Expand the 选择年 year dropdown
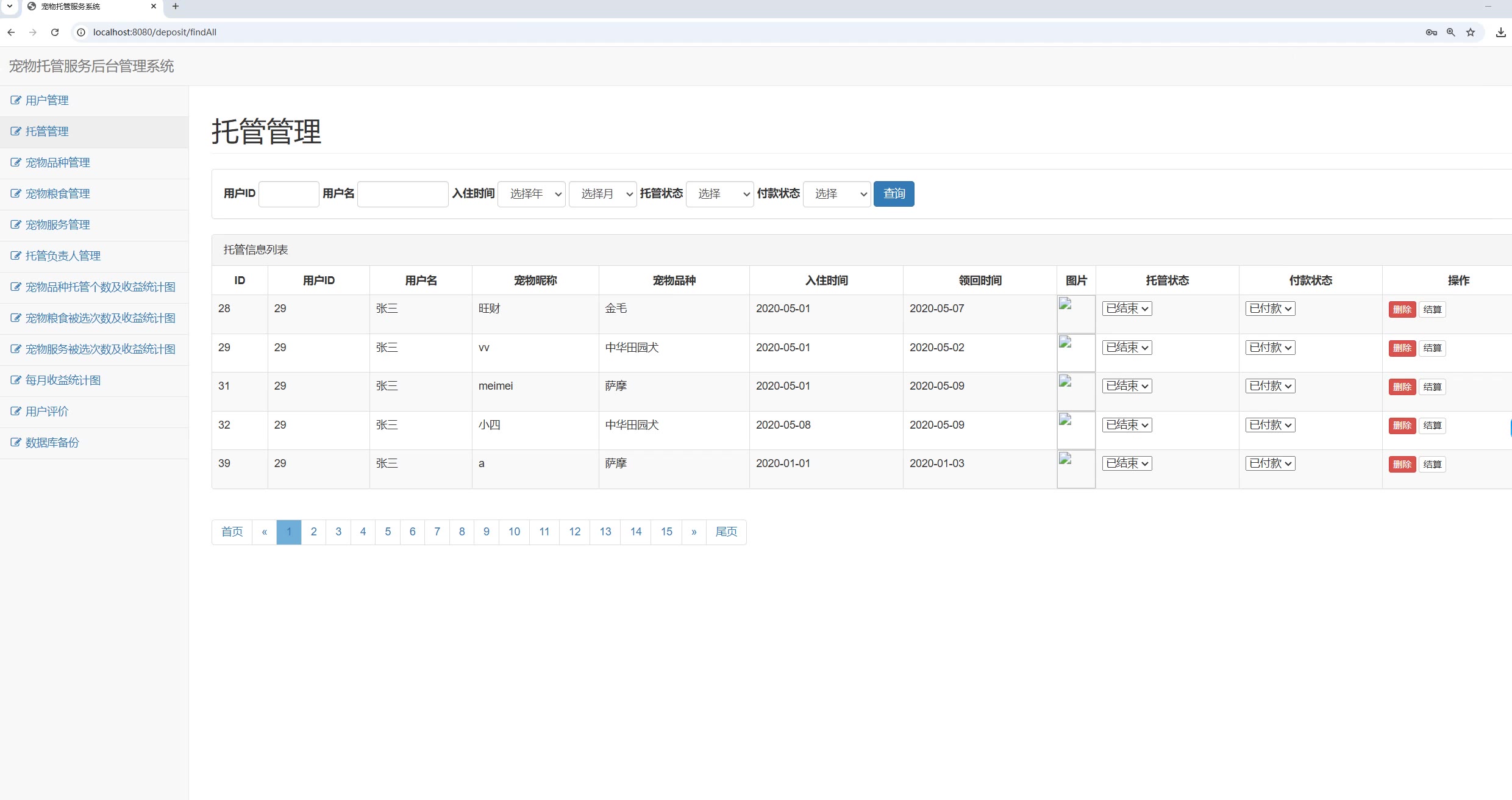The image size is (1512, 800). tap(532, 194)
